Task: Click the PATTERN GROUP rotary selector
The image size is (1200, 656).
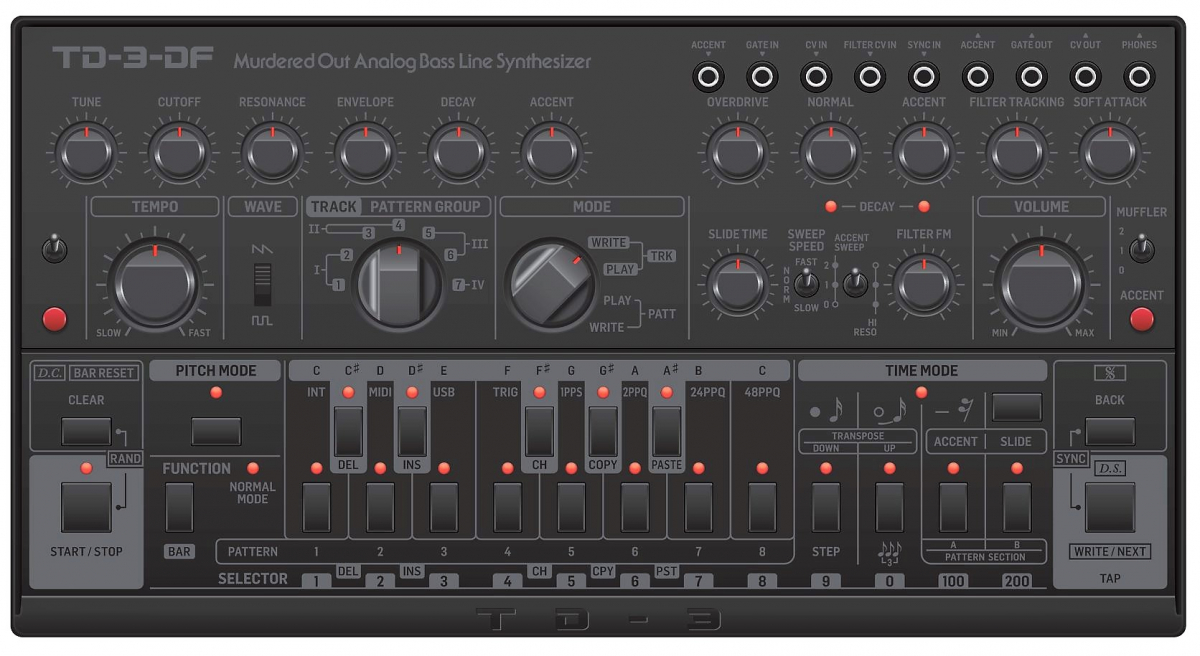Action: click(397, 285)
